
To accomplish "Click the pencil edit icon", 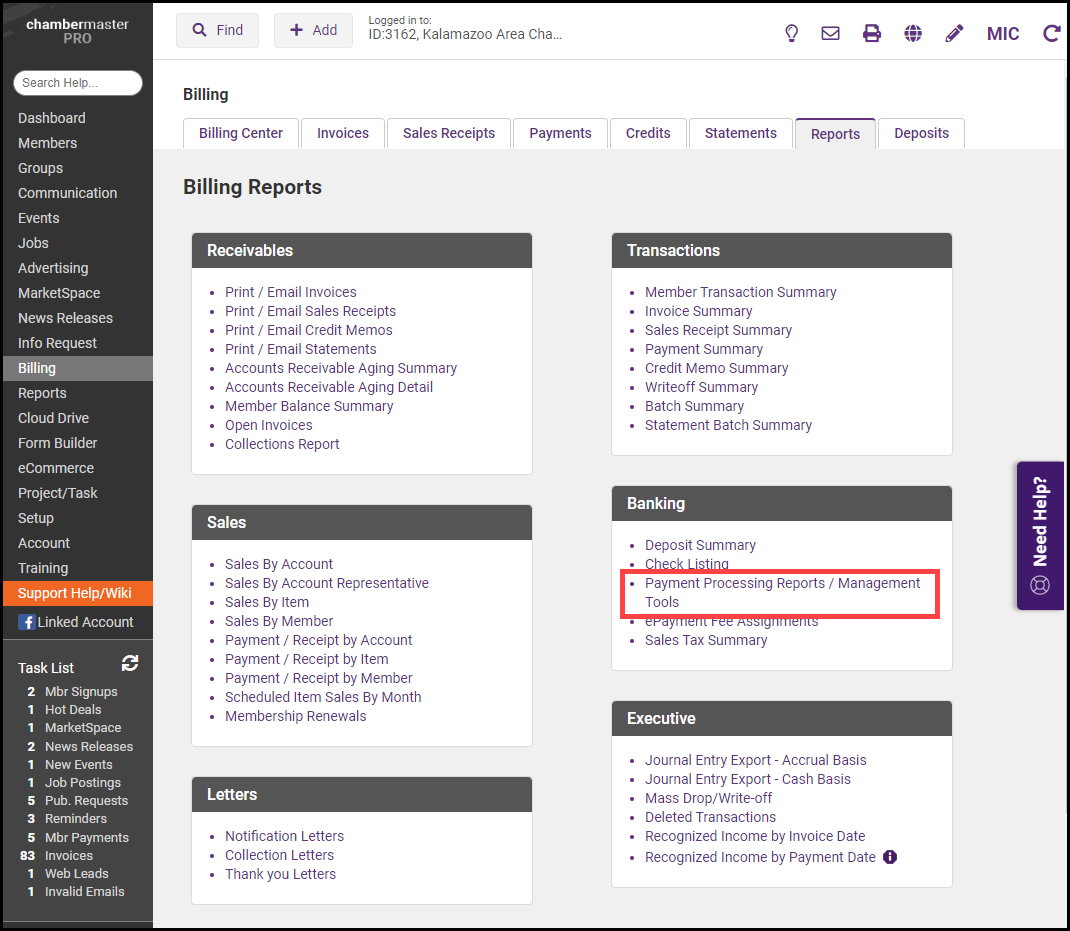I will [x=954, y=33].
